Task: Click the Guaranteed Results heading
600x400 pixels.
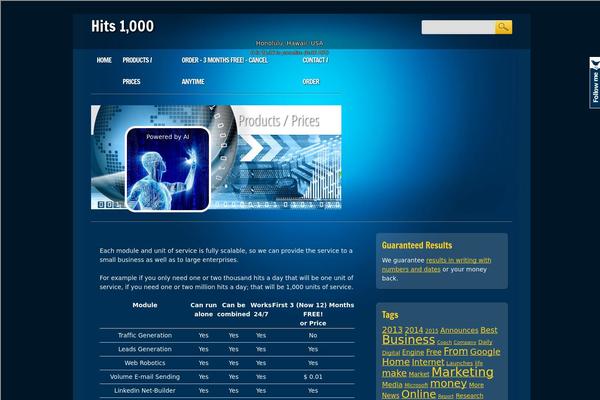Action: 417,245
